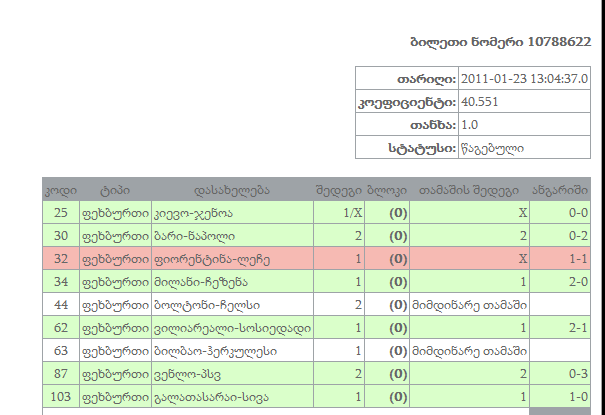
Task: Click 'მიმდინარე თამაში' in the ბილბაო-ჰერკულესი row
Action: pyautogui.click(x=469, y=351)
